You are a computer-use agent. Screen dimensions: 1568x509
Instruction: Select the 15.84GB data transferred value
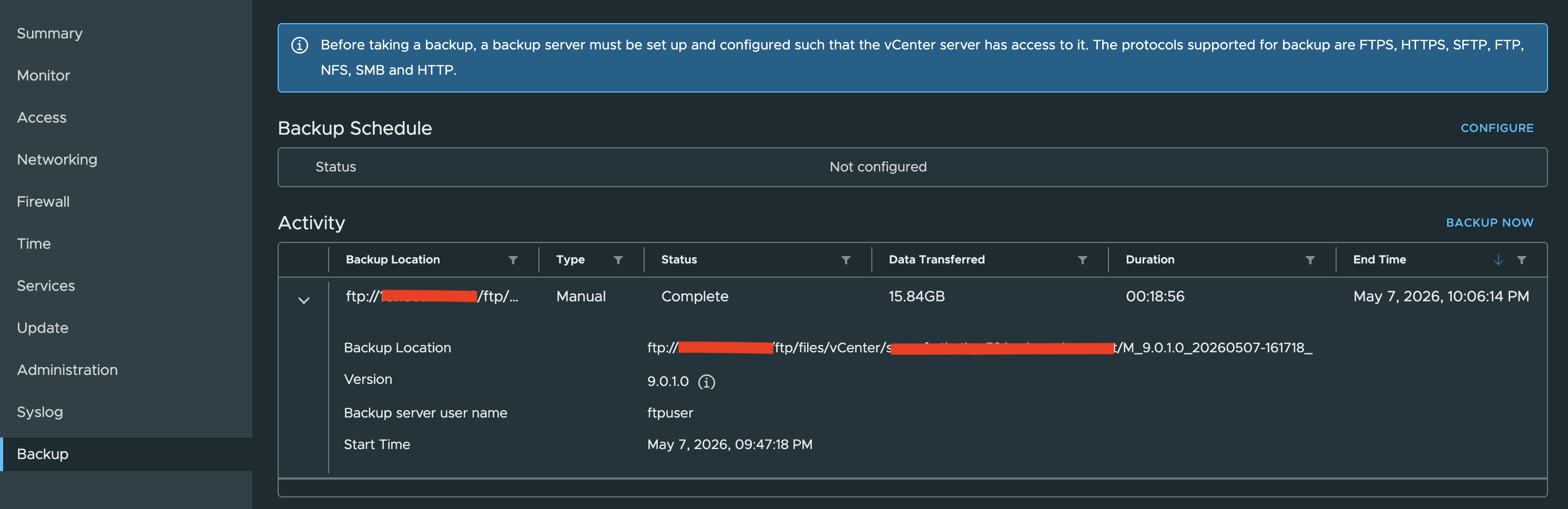point(916,297)
